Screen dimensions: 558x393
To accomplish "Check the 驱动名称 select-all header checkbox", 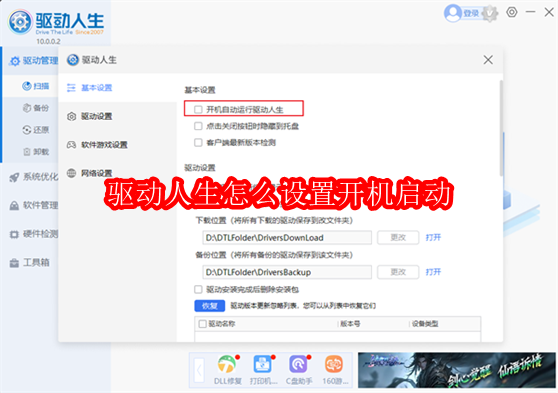I will point(202,324).
